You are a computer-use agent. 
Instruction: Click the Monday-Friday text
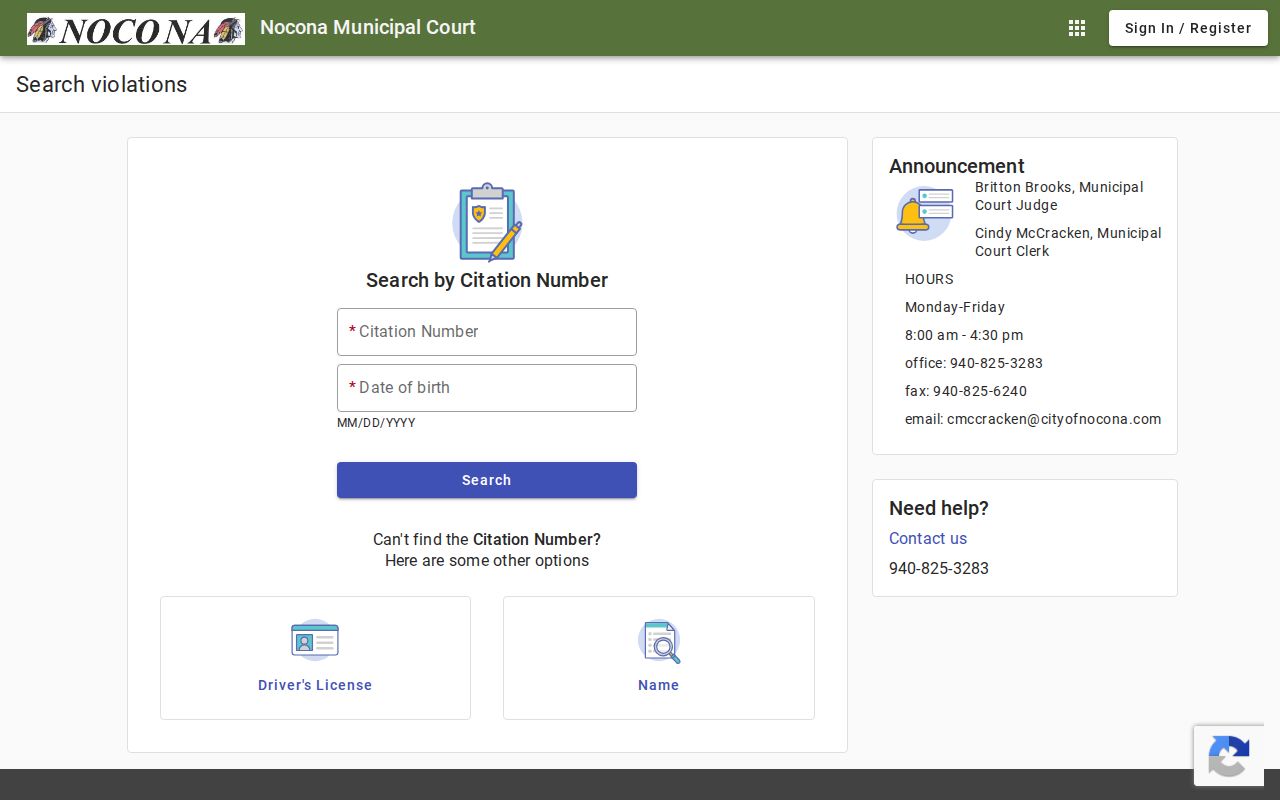tap(955, 307)
